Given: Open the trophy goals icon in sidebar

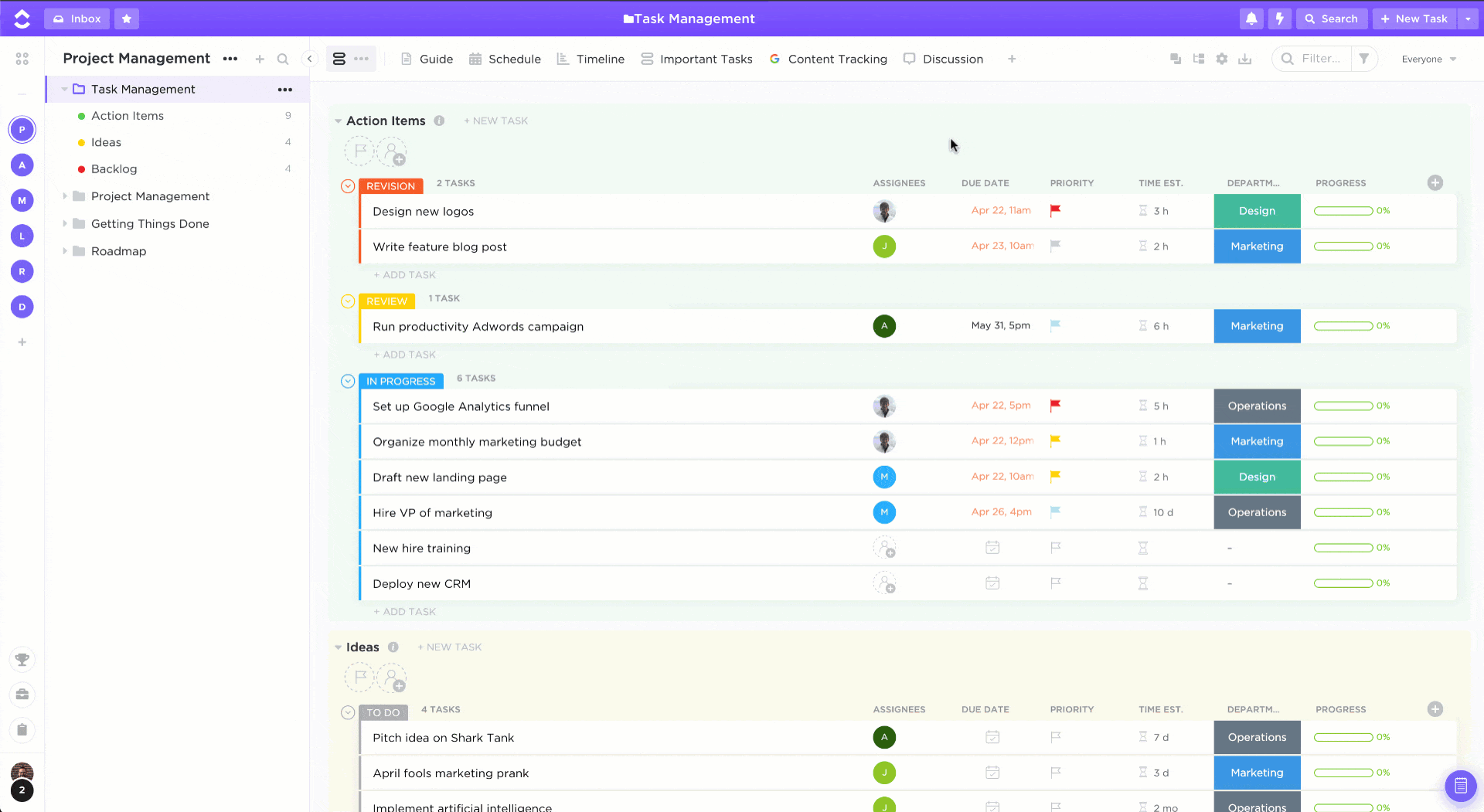Looking at the screenshot, I should tap(22, 660).
